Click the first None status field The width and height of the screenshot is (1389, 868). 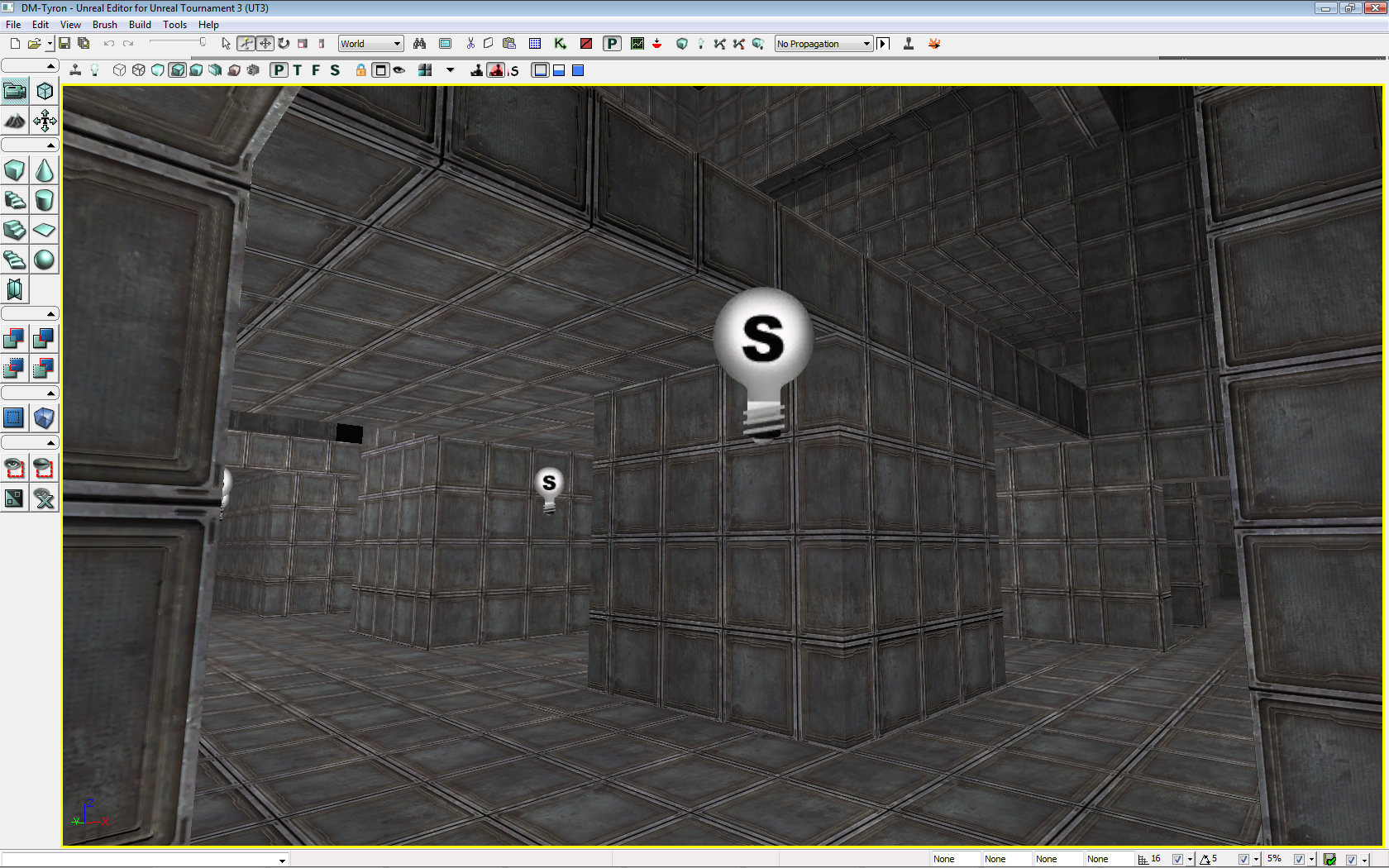tap(957, 859)
